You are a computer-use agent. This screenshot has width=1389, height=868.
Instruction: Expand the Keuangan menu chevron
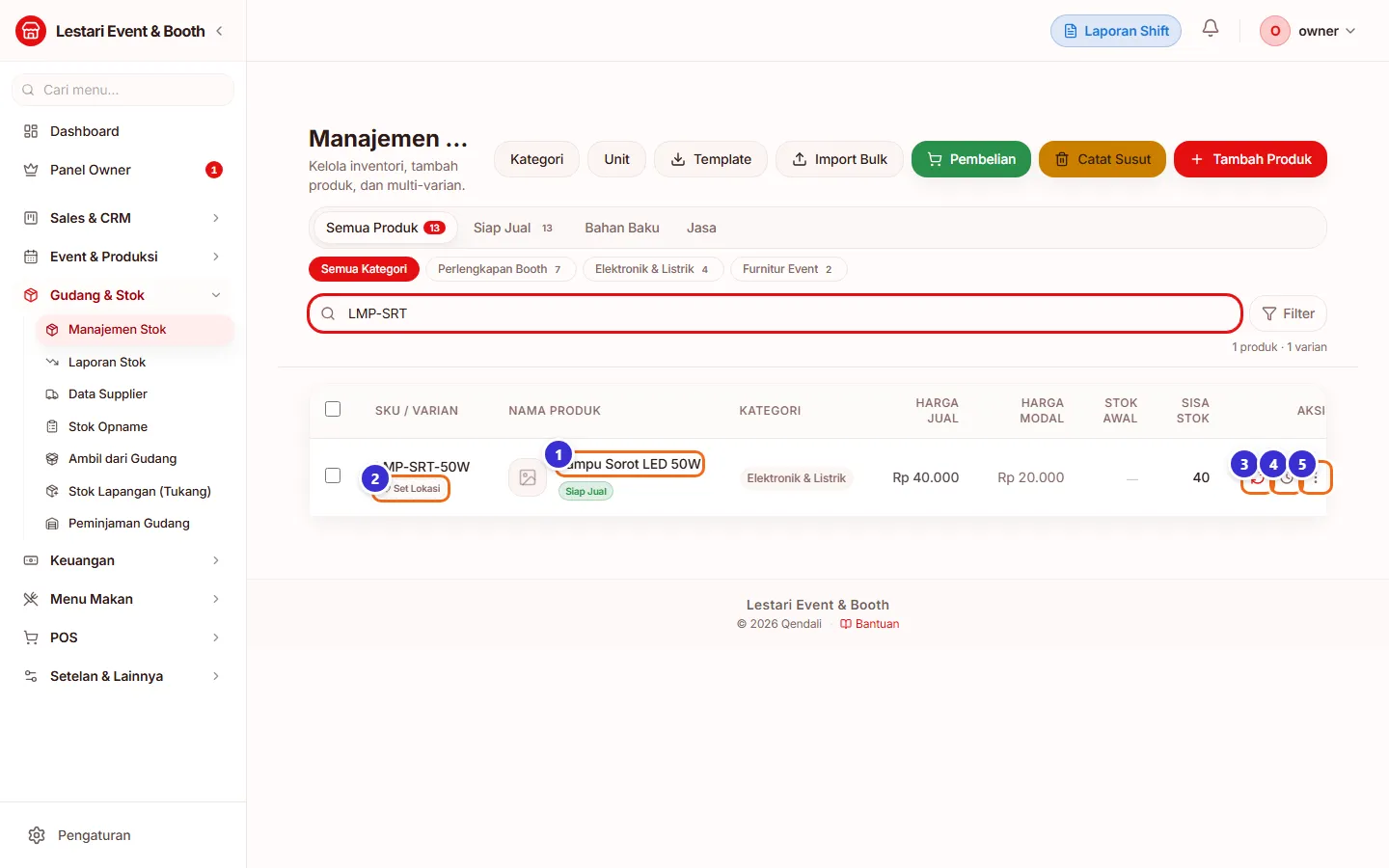pos(216,560)
